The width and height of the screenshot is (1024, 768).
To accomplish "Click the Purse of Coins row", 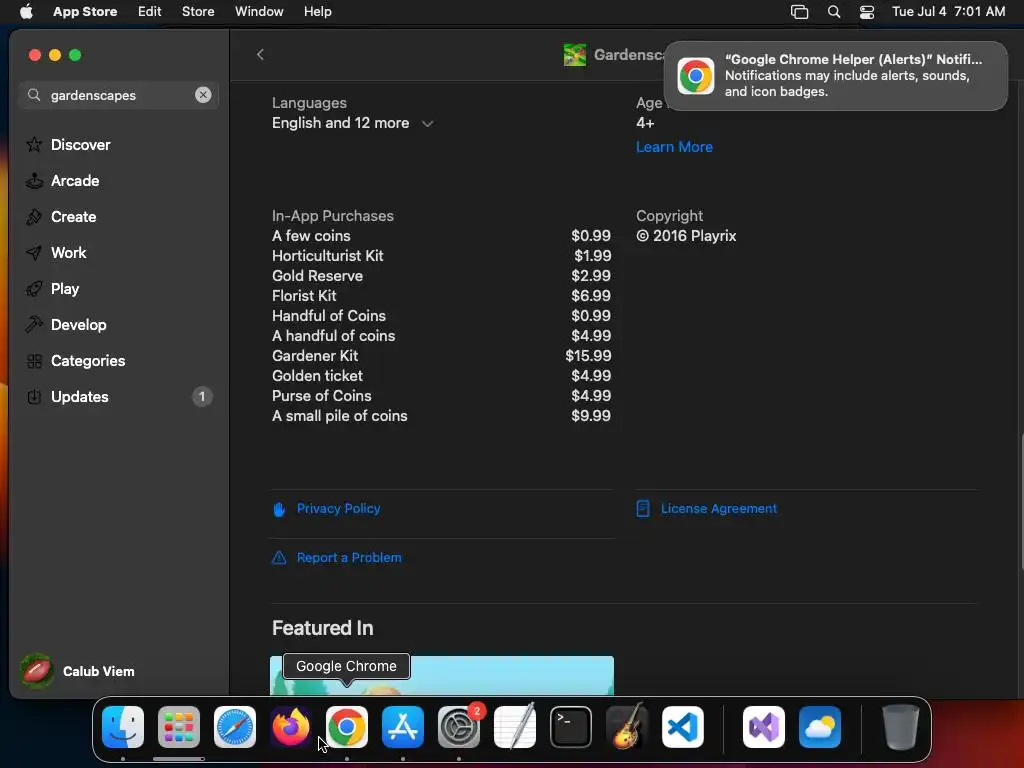I will [441, 396].
